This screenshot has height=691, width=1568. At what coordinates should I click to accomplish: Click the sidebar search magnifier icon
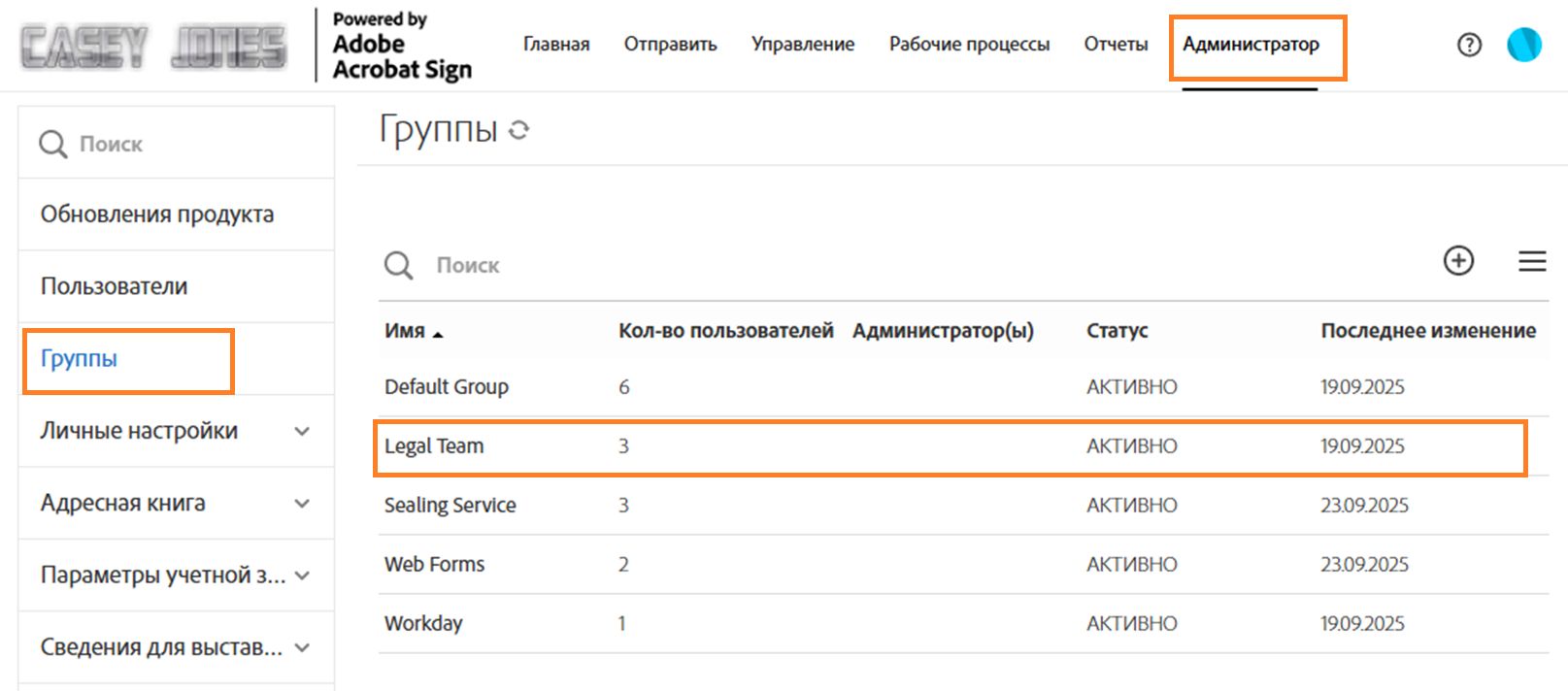52,145
